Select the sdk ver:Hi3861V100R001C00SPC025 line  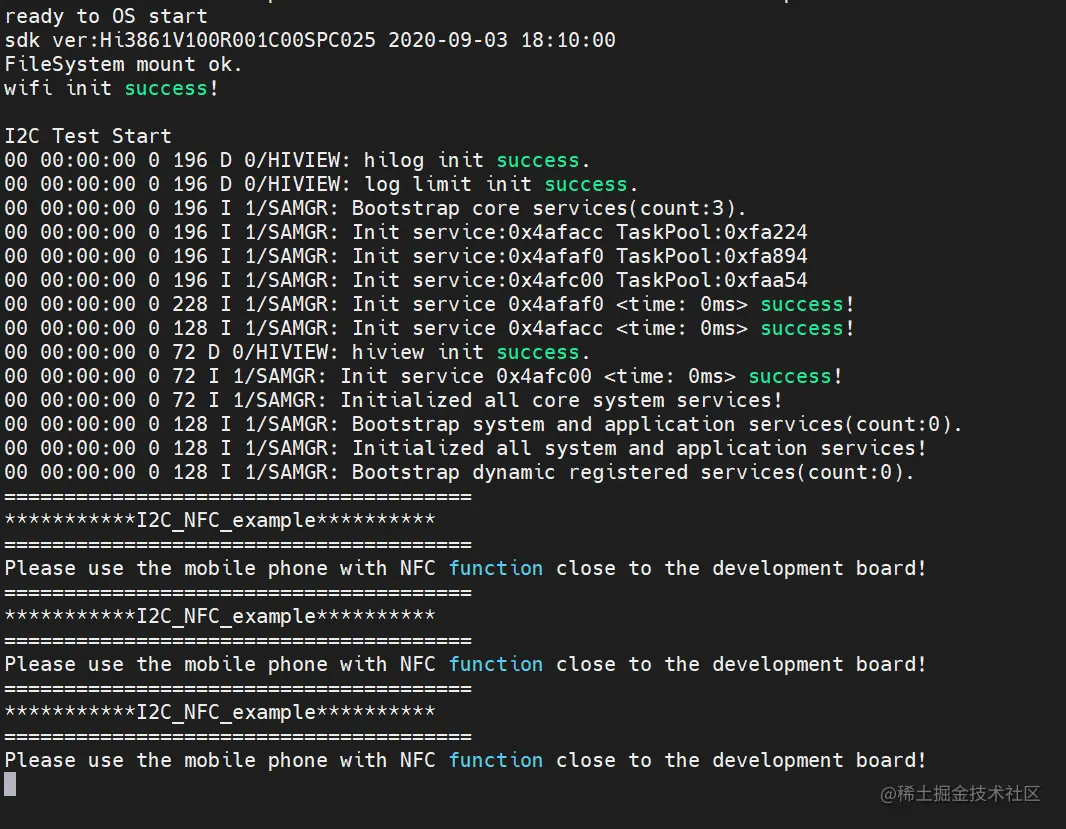point(310,40)
